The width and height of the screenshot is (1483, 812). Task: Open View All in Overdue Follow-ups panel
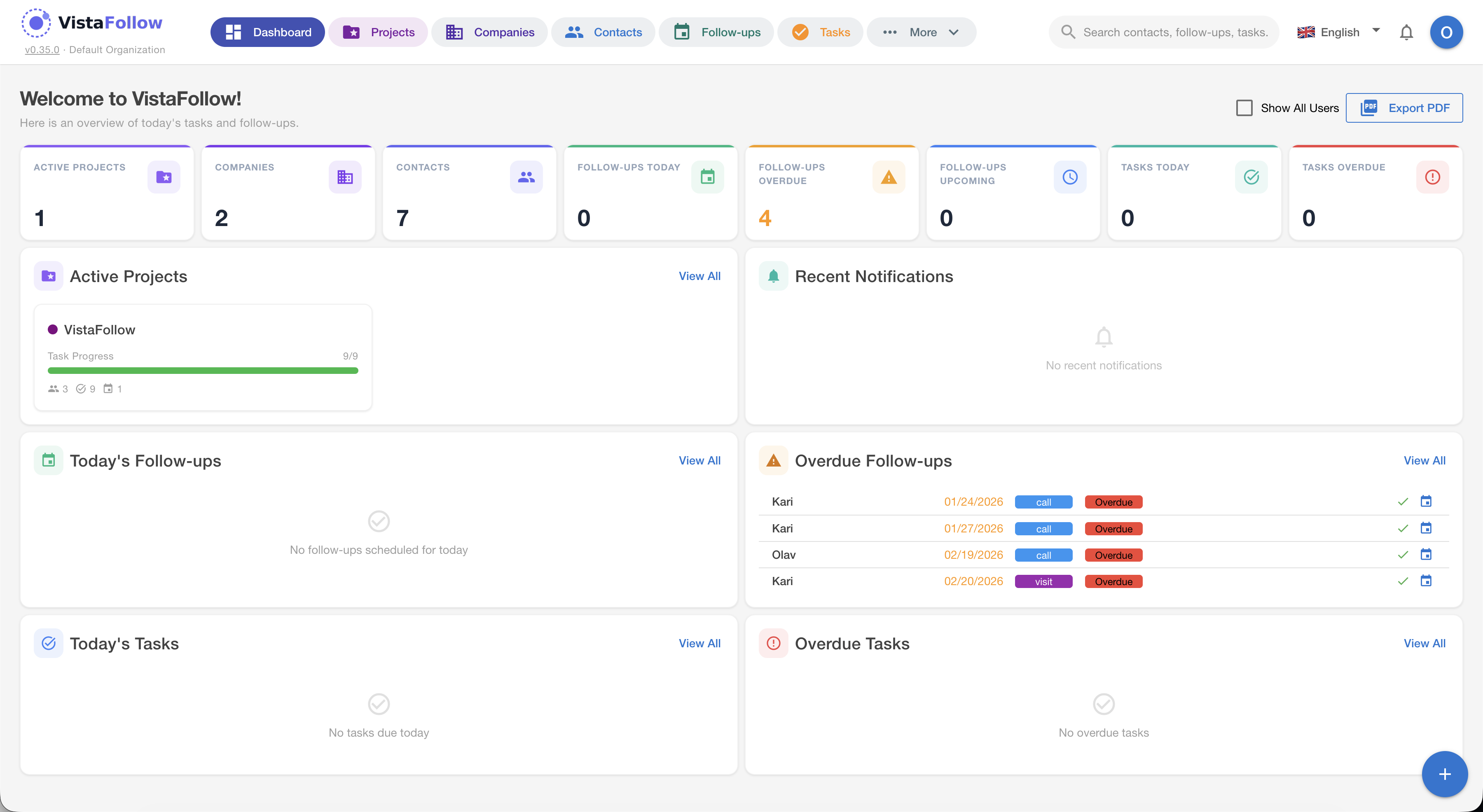(1424, 460)
